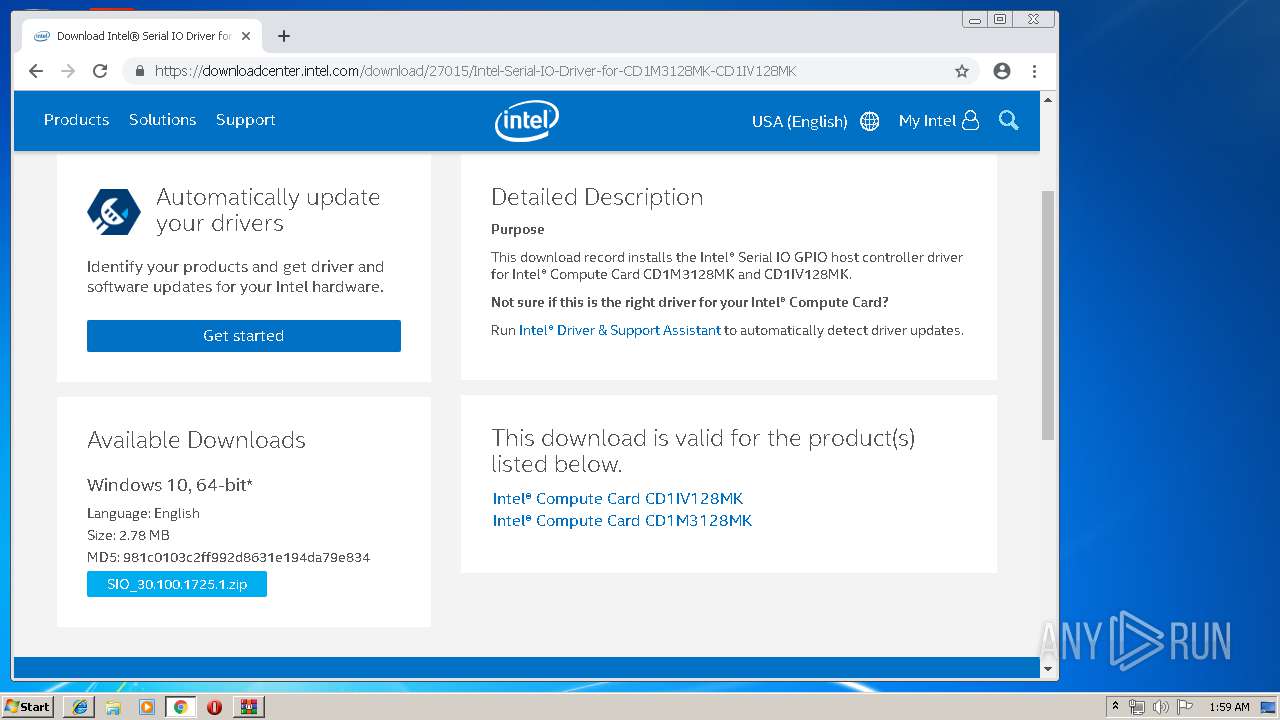Open site search magnifier icon
This screenshot has width=1280, height=720.
[x=1009, y=121]
